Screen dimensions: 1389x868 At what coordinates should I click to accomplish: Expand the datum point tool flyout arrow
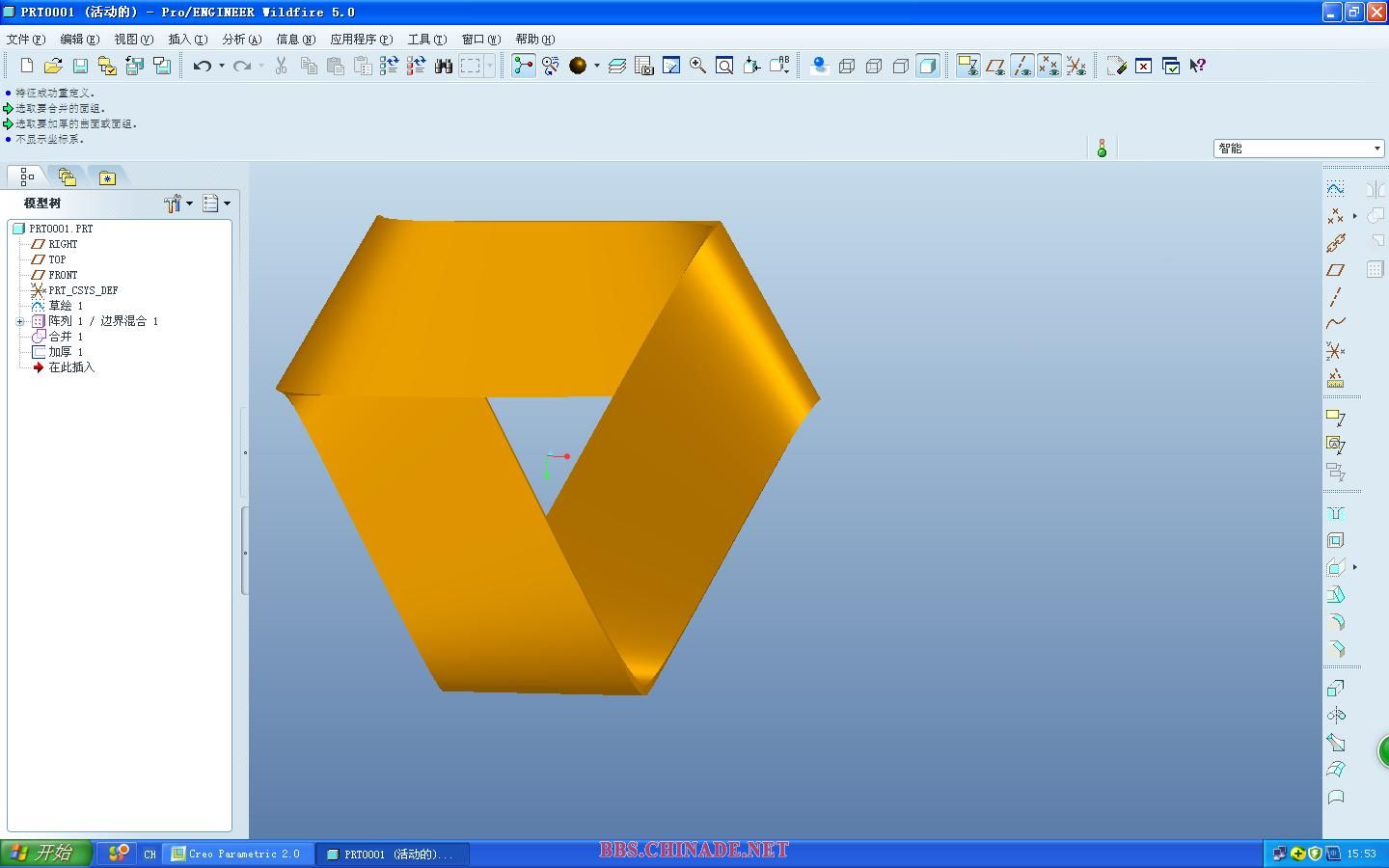[x=1355, y=216]
